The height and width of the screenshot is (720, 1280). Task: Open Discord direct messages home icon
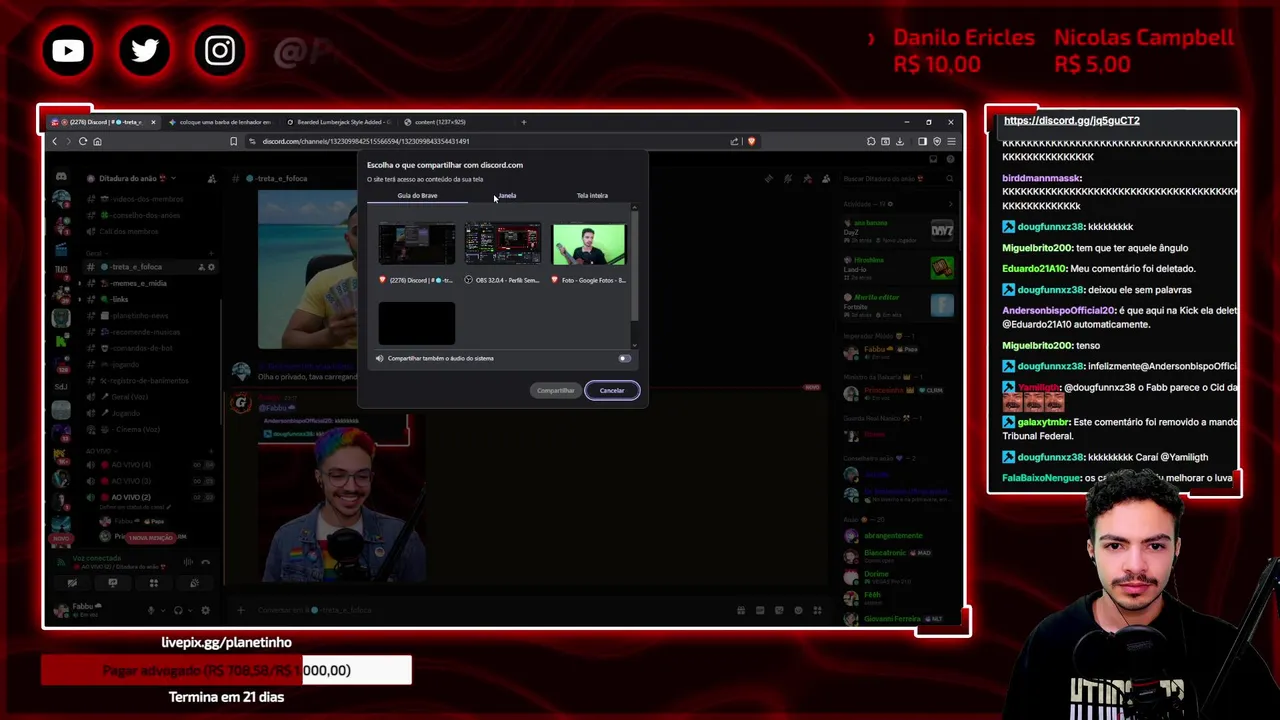tap(61, 177)
